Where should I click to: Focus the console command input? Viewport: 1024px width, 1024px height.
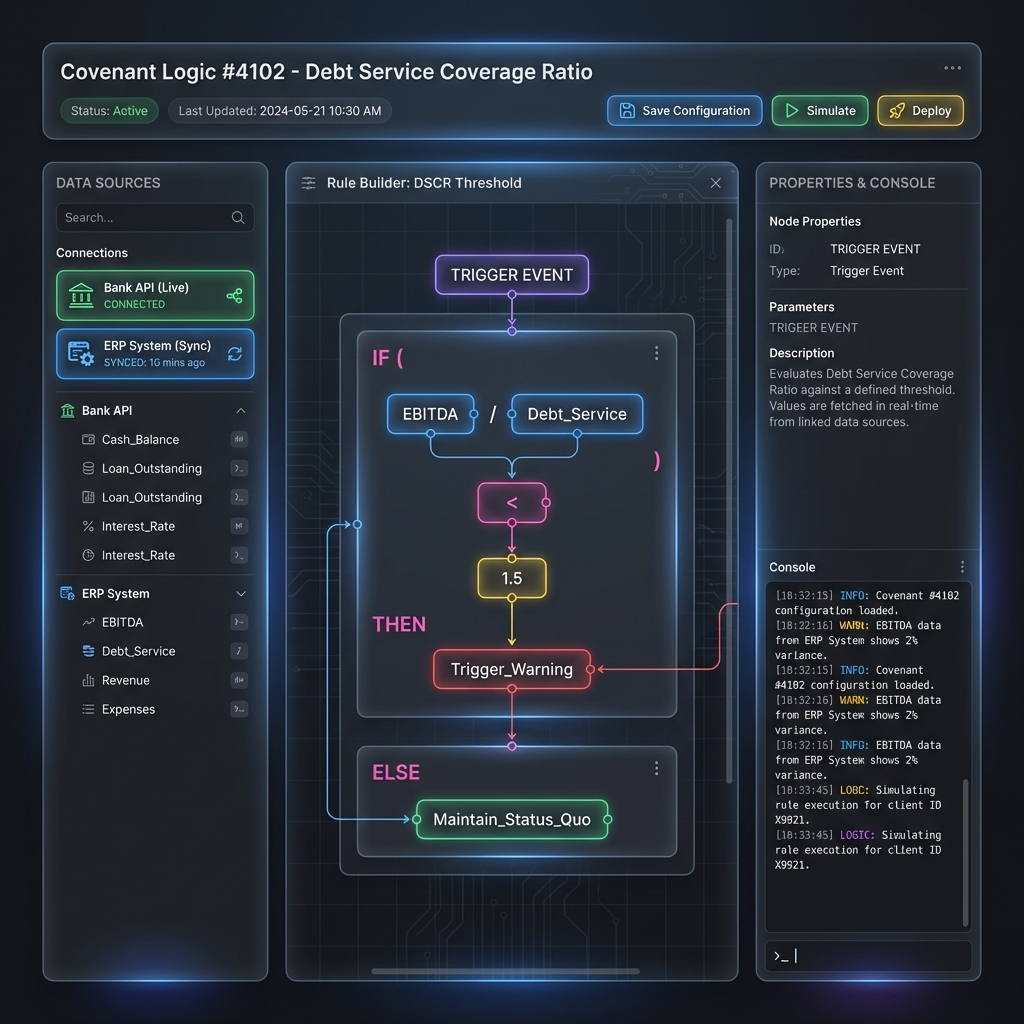(x=868, y=956)
